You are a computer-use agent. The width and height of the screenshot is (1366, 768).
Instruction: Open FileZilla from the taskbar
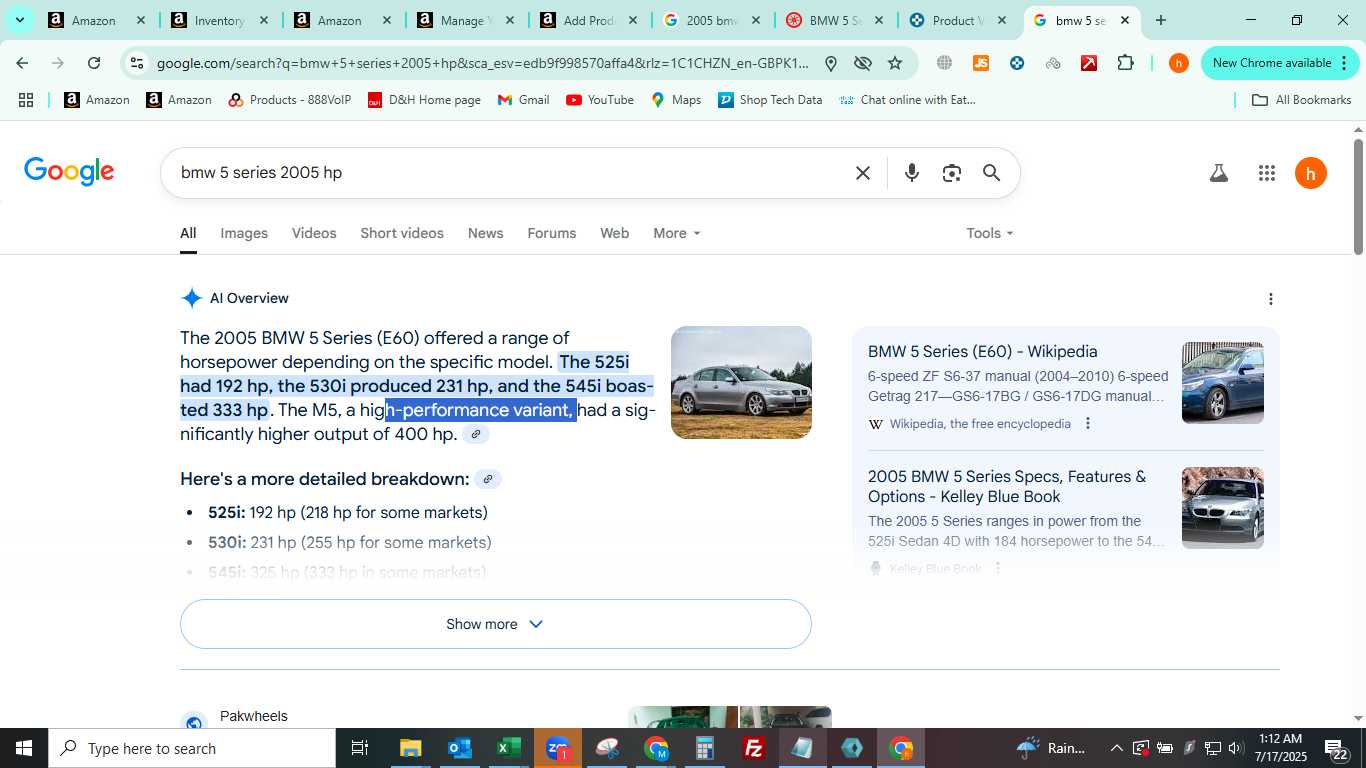[x=754, y=748]
